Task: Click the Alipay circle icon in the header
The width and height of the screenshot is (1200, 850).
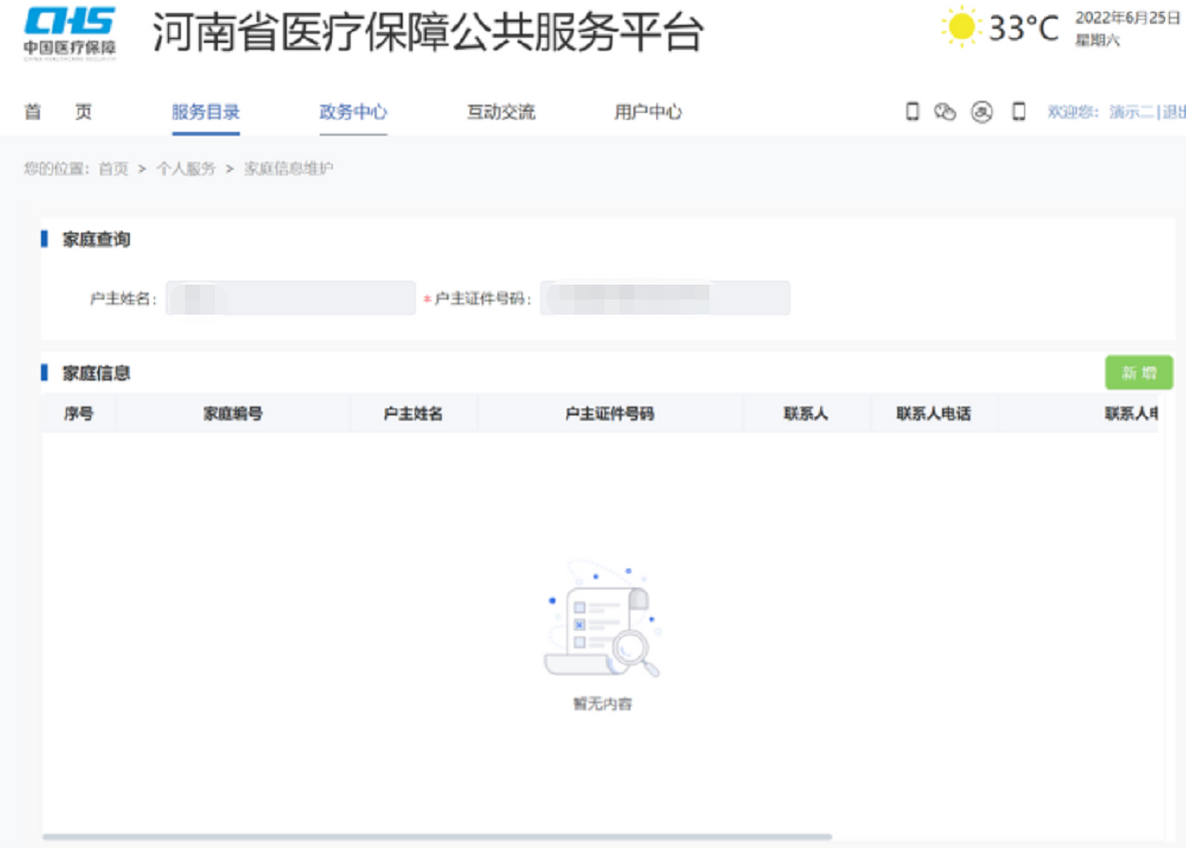Action: coord(982,113)
